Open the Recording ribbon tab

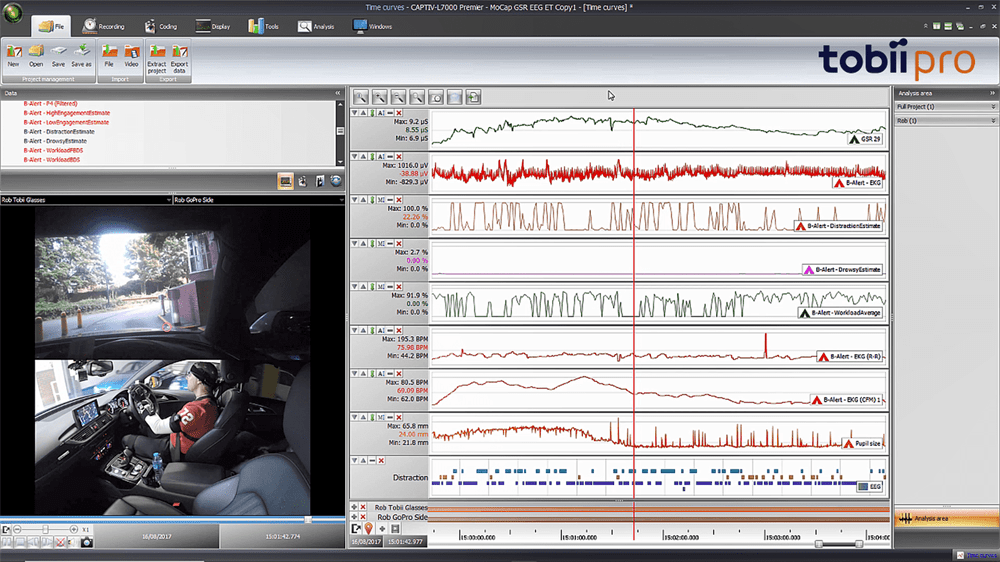pyautogui.click(x=103, y=26)
